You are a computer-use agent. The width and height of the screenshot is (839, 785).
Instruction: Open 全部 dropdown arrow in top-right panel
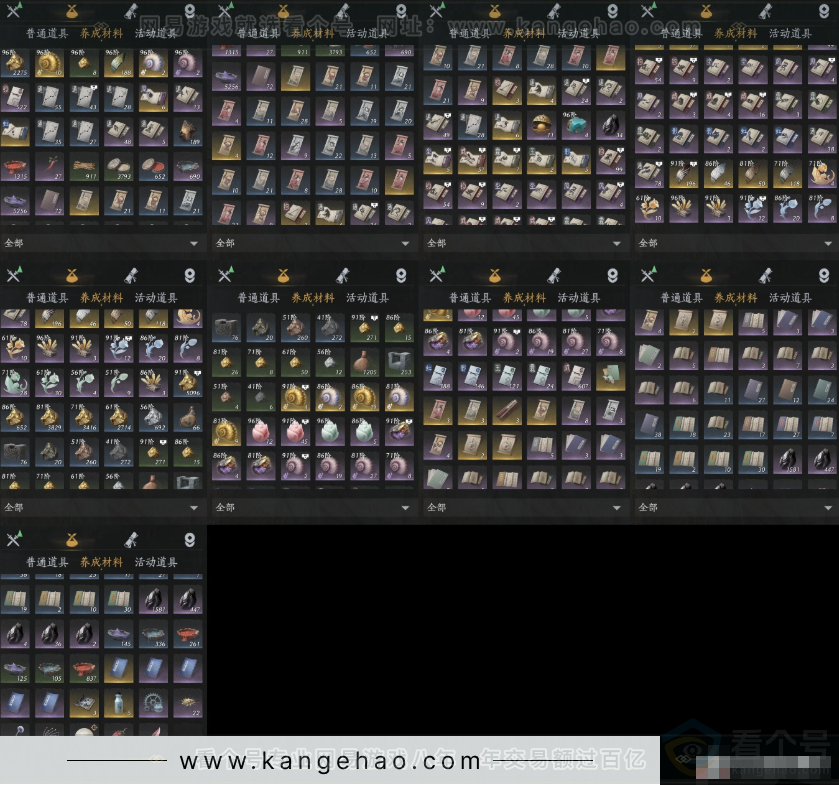coord(827,243)
